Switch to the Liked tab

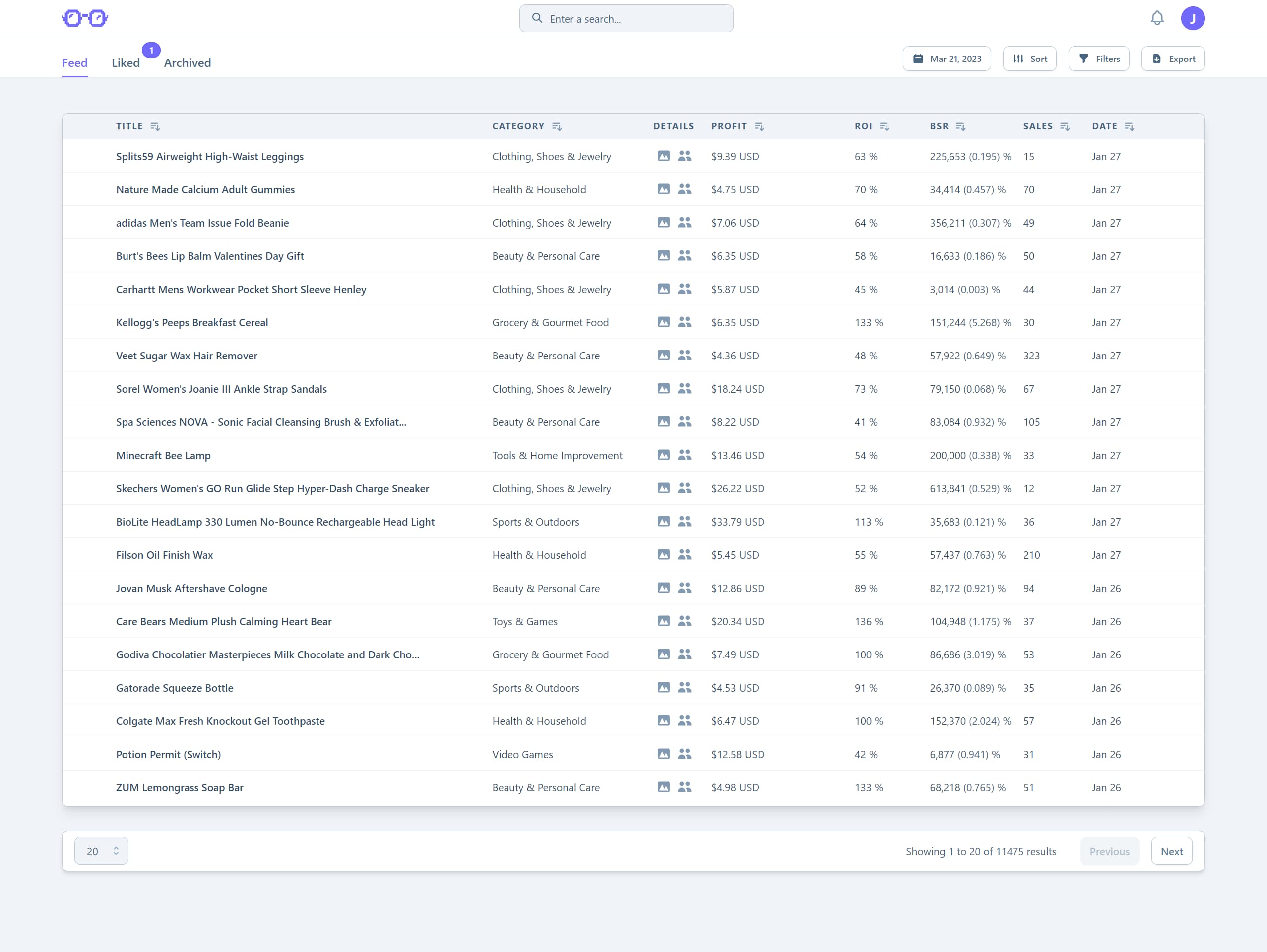(x=126, y=63)
